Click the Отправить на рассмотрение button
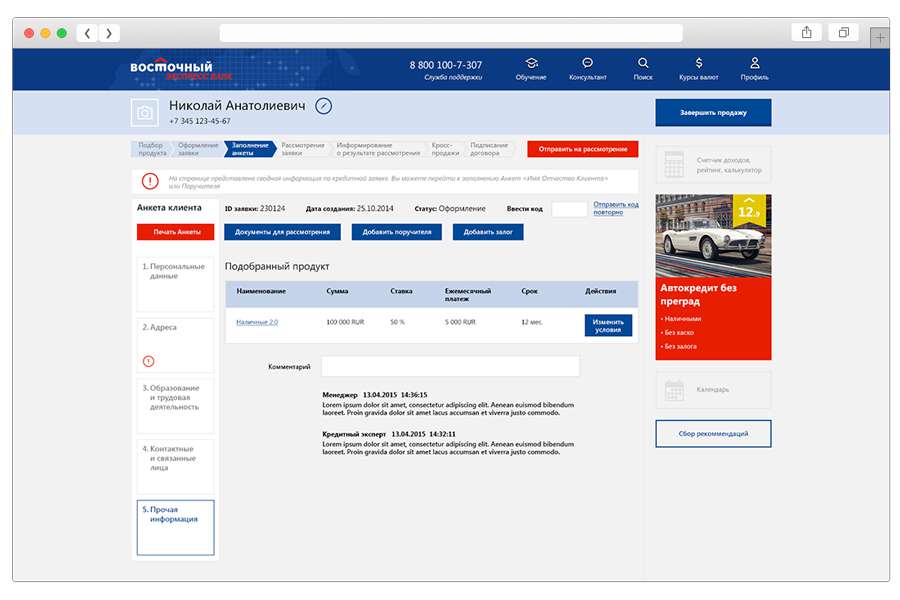This screenshot has width=900, height=600. pos(582,149)
